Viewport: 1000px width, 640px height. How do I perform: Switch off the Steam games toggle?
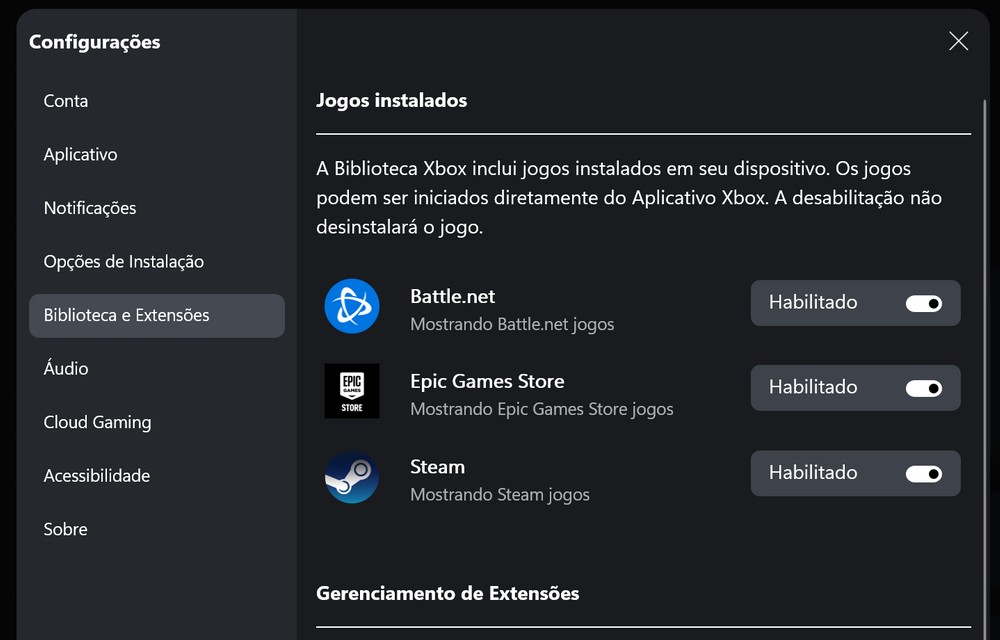(x=923, y=473)
